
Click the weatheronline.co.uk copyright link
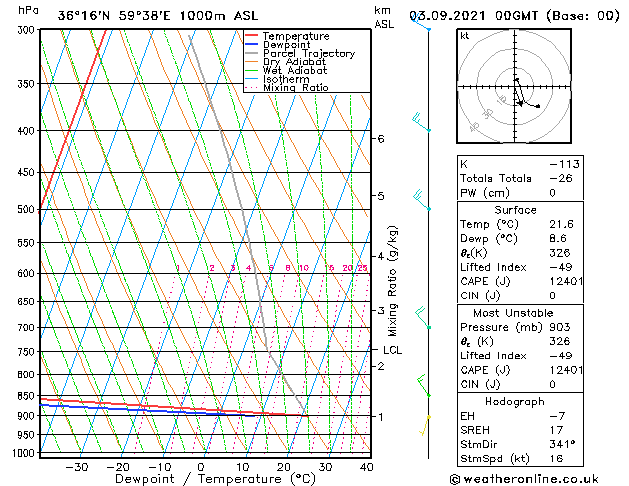pyautogui.click(x=524, y=479)
